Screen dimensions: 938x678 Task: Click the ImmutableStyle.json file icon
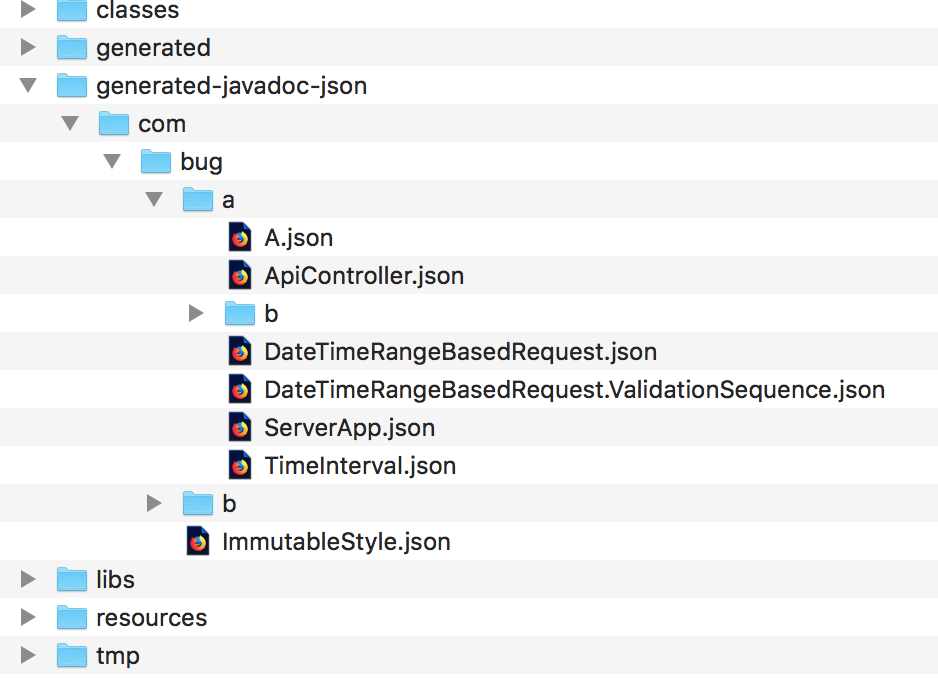[198, 542]
